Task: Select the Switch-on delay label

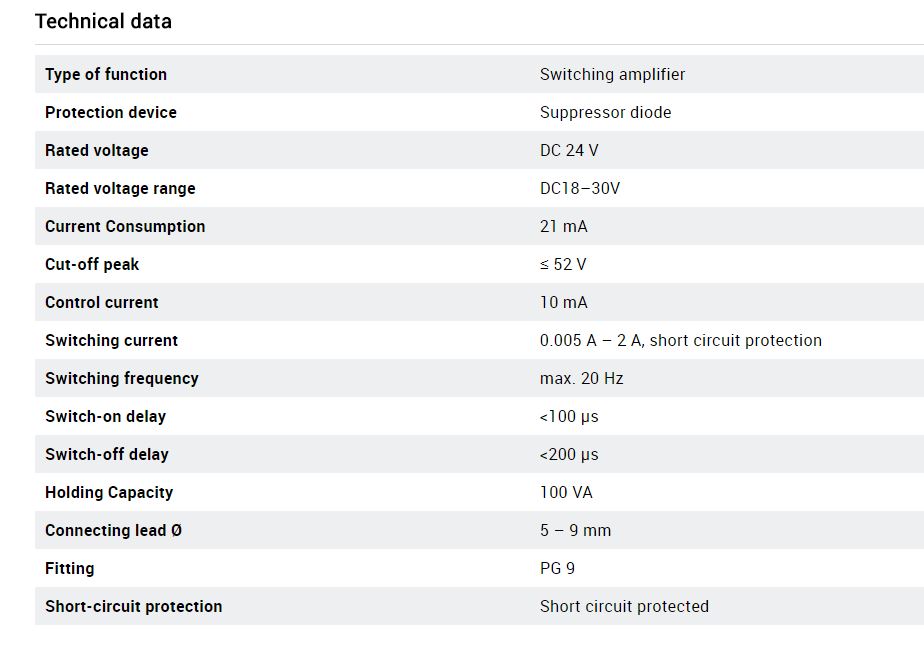Action: click(x=105, y=417)
